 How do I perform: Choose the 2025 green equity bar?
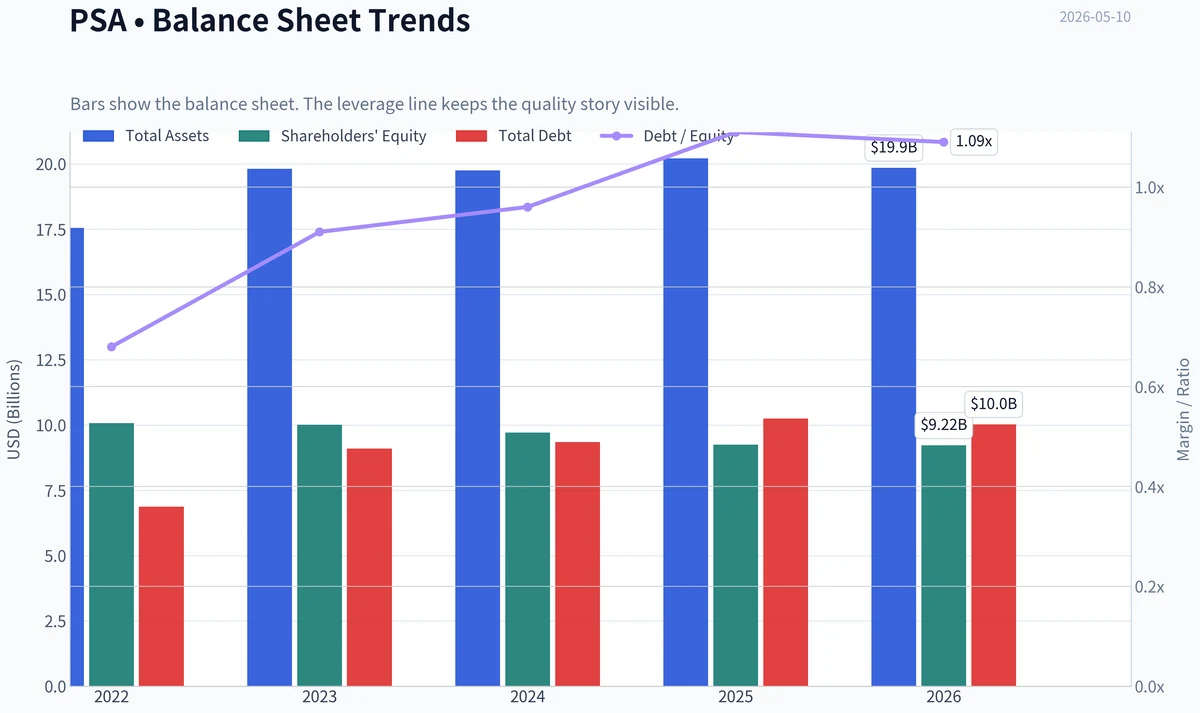[736, 565]
